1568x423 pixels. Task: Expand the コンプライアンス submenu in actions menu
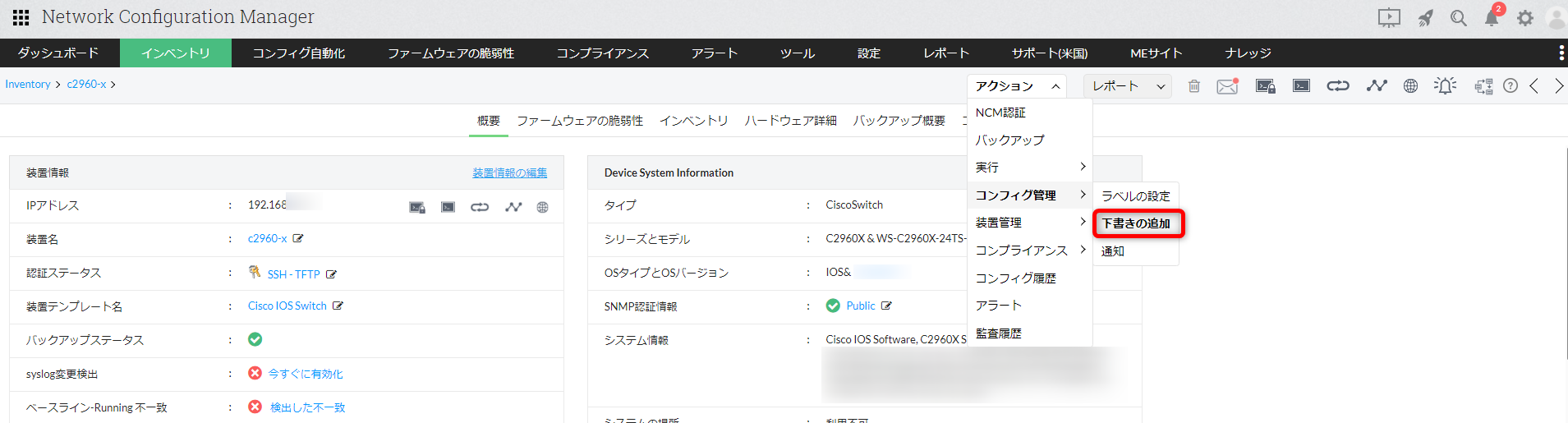1030,251
